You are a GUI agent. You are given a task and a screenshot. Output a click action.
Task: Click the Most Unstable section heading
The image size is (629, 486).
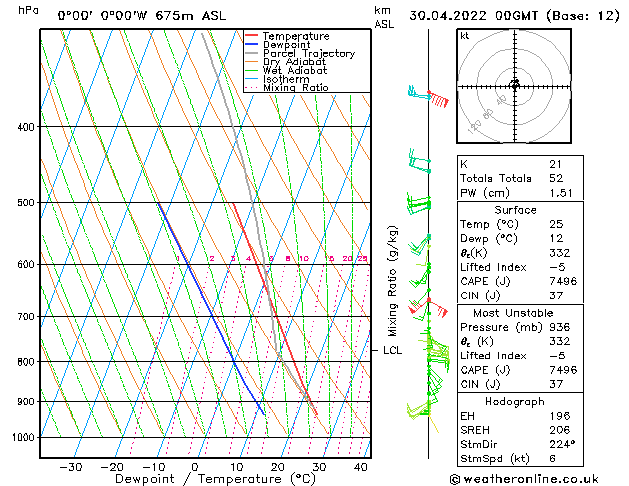[x=514, y=312]
